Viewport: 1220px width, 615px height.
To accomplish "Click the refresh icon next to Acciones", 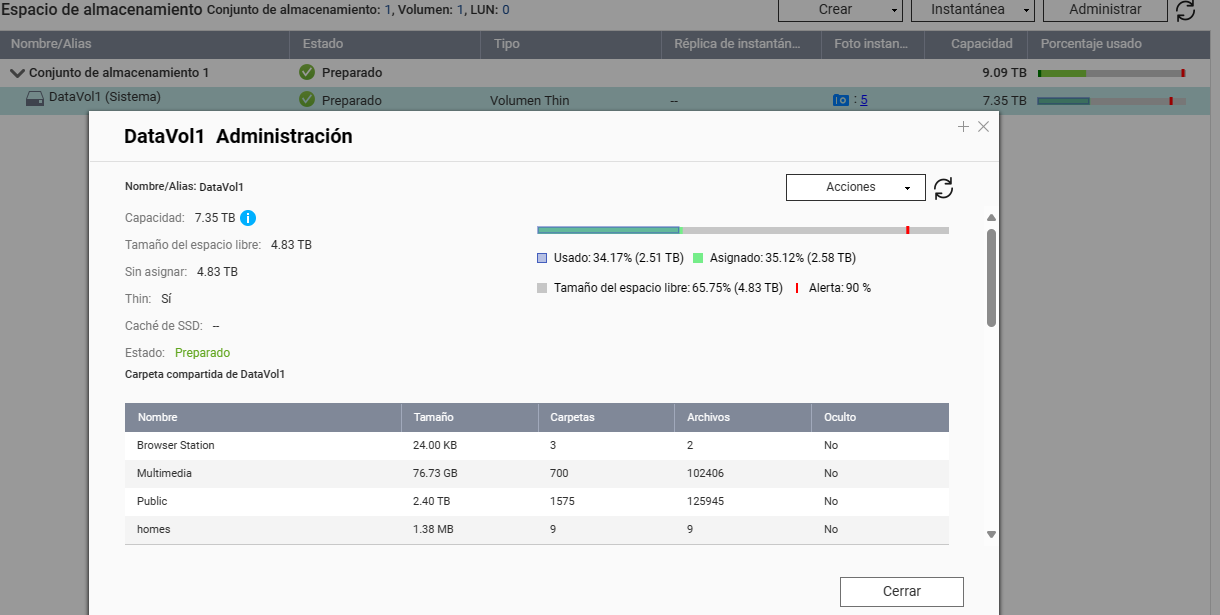I will [943, 188].
